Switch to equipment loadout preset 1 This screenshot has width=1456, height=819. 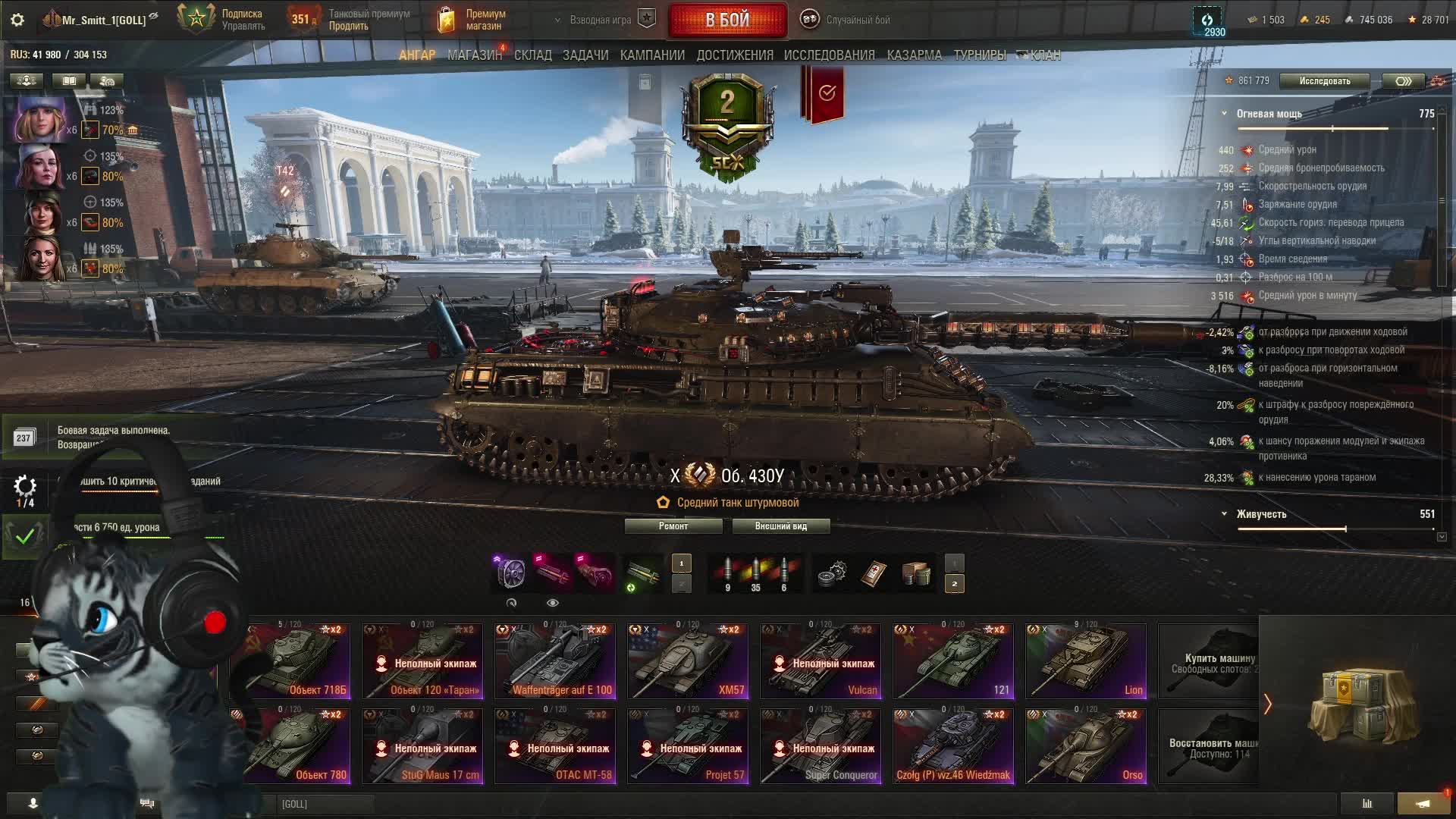point(681,563)
